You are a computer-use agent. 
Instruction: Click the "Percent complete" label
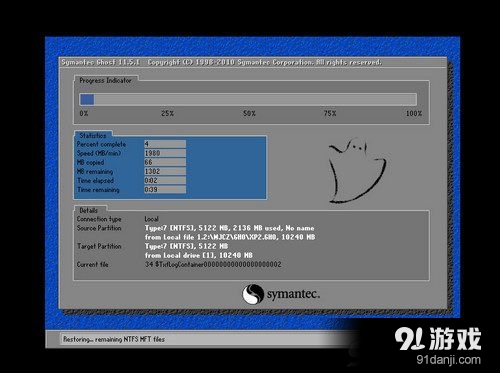click(x=101, y=144)
